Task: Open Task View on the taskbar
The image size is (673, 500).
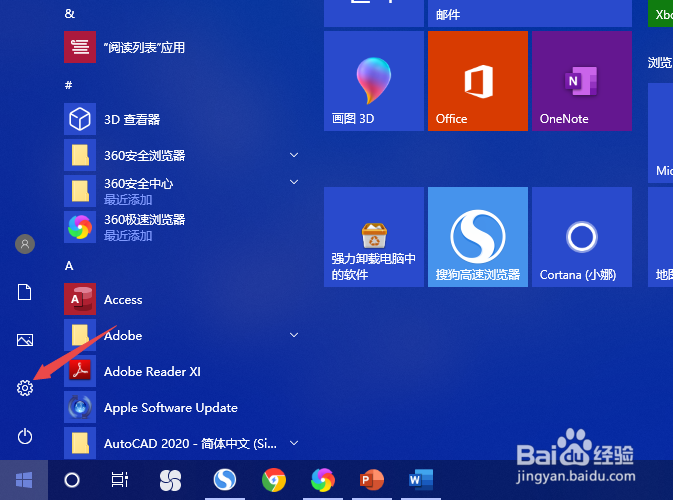Action: pos(120,480)
